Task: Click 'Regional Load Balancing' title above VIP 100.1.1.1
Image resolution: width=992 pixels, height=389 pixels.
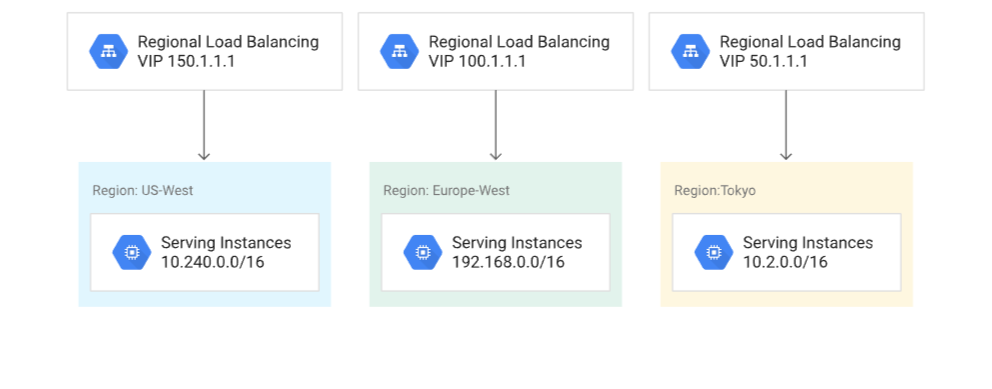Action: 519,42
